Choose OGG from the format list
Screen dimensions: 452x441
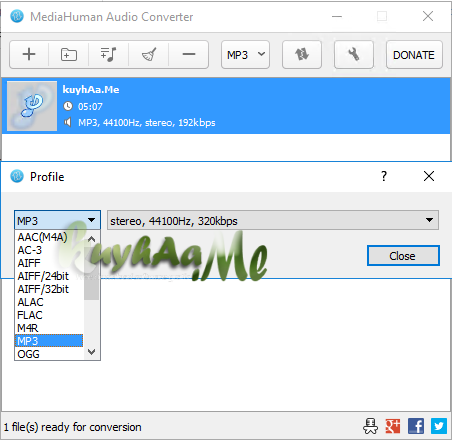point(28,354)
